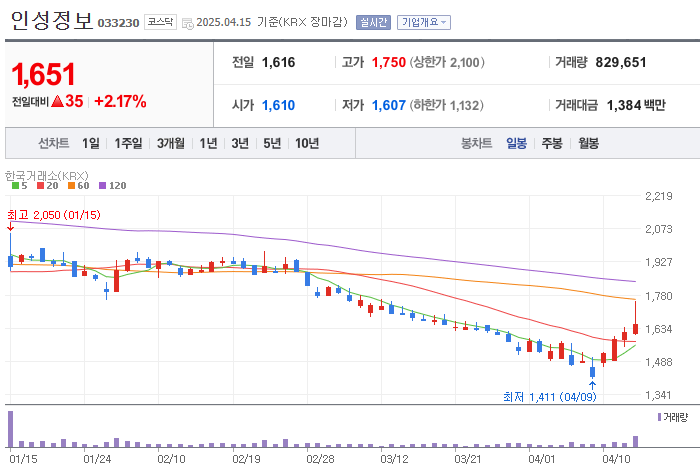This screenshot has width=700, height=467.
Task: Select the 1년 line chart tab
Action: click(x=208, y=143)
